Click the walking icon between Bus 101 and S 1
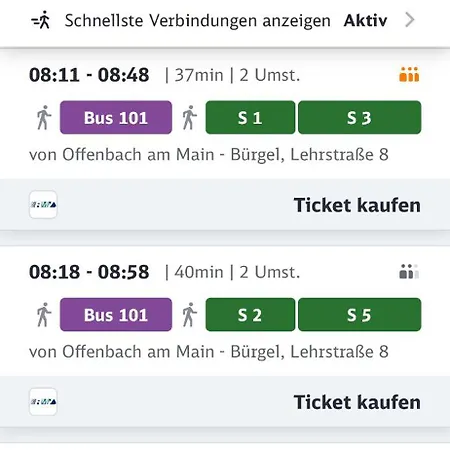 (x=189, y=117)
